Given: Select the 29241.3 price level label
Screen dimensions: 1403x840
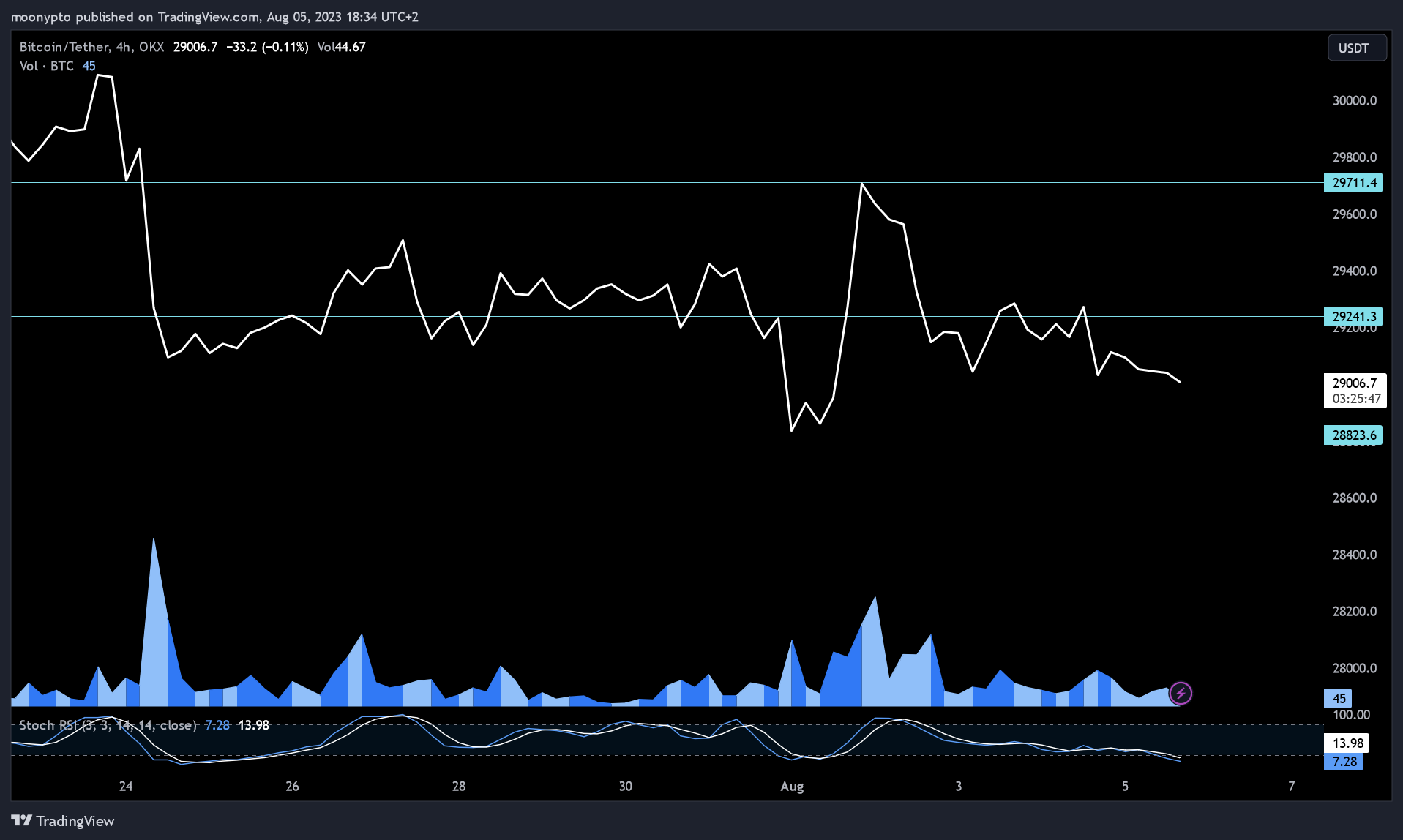Looking at the screenshot, I should pos(1353,317).
